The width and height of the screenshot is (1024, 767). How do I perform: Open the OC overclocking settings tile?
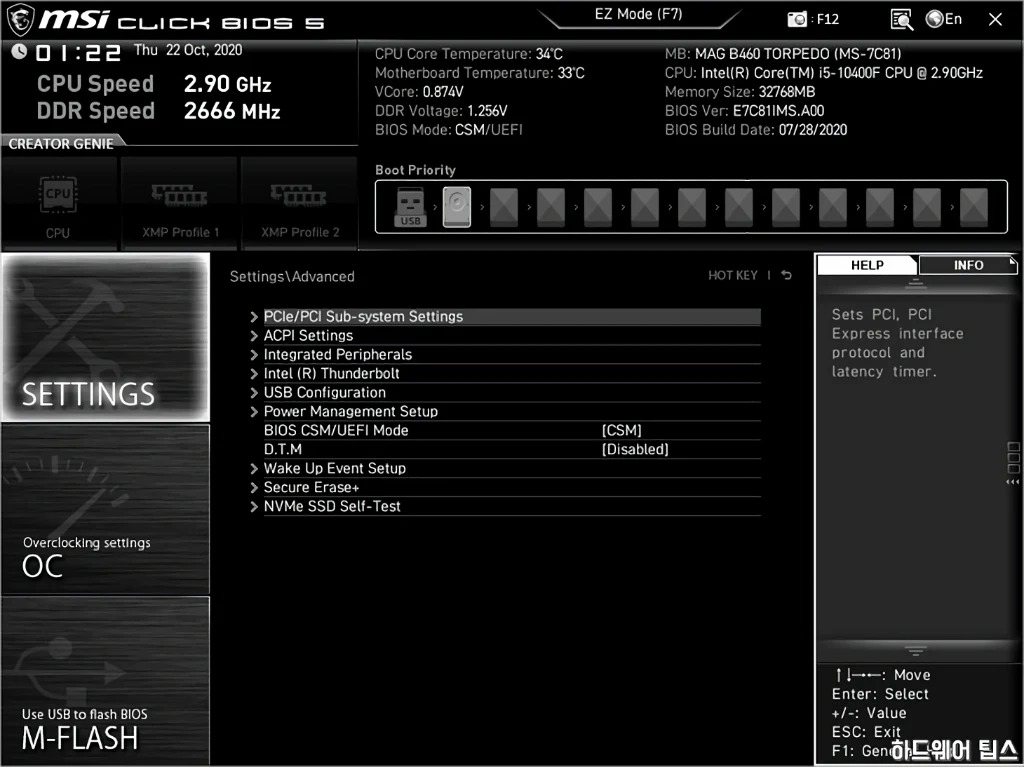(105, 510)
